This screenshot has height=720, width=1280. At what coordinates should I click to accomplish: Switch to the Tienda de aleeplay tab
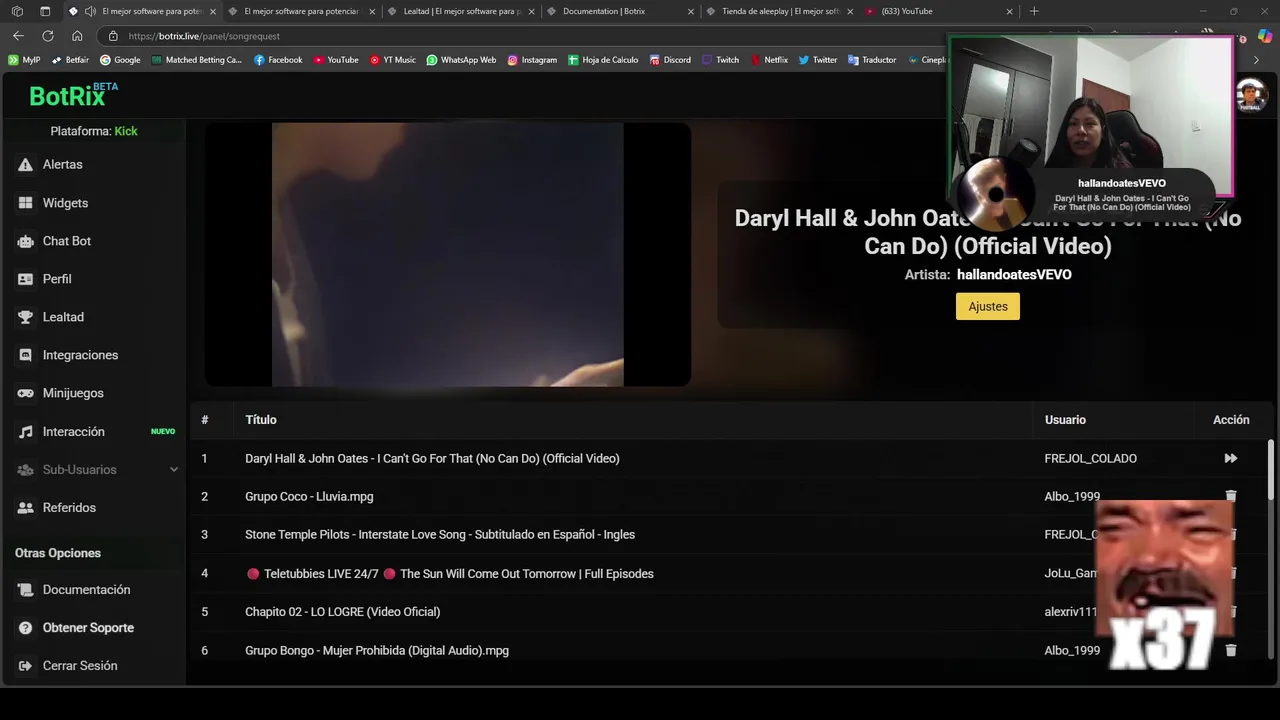point(778,11)
